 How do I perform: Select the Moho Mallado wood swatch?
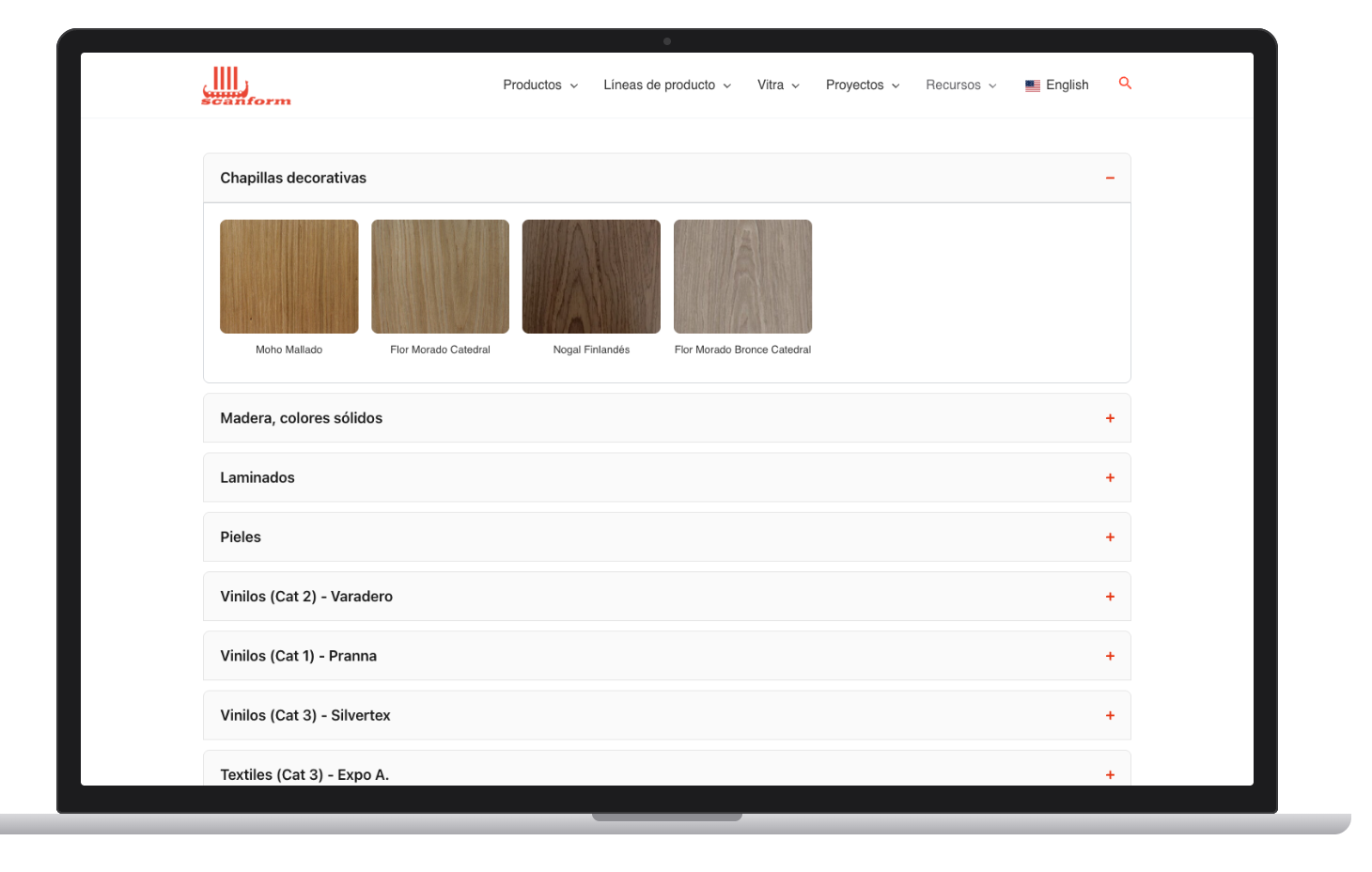point(289,276)
